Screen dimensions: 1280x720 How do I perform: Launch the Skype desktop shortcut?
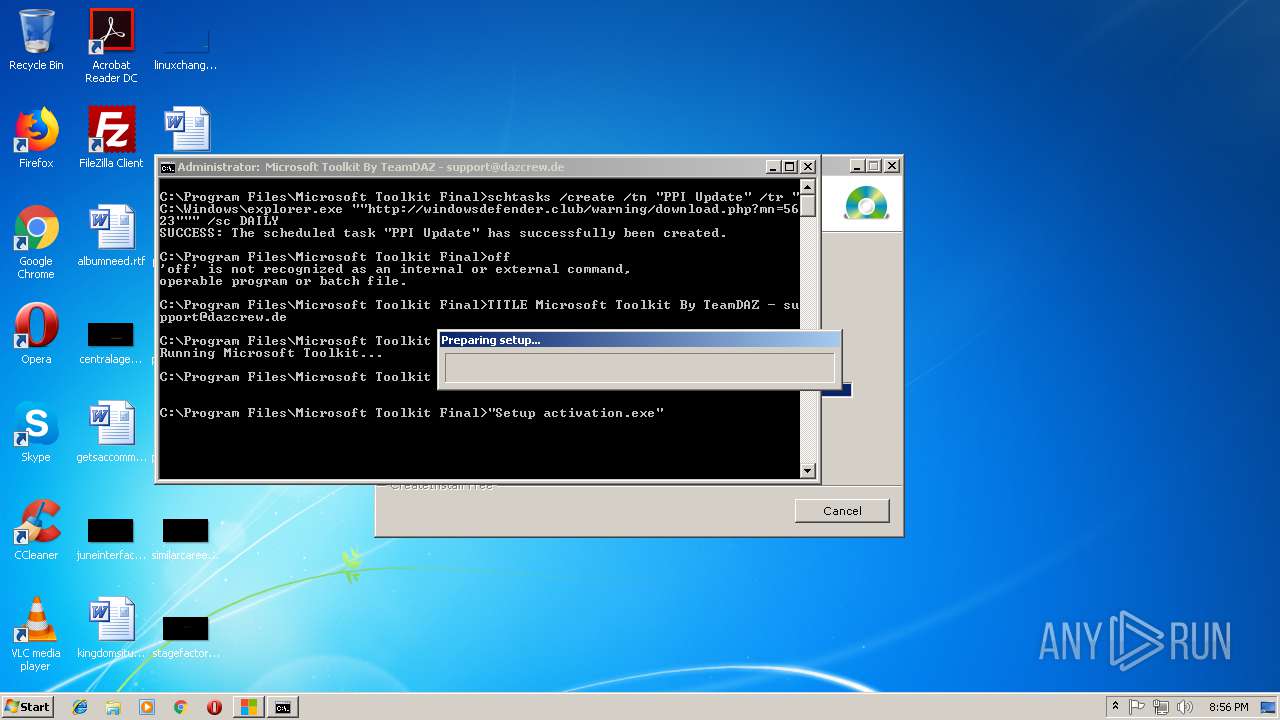coord(36,432)
